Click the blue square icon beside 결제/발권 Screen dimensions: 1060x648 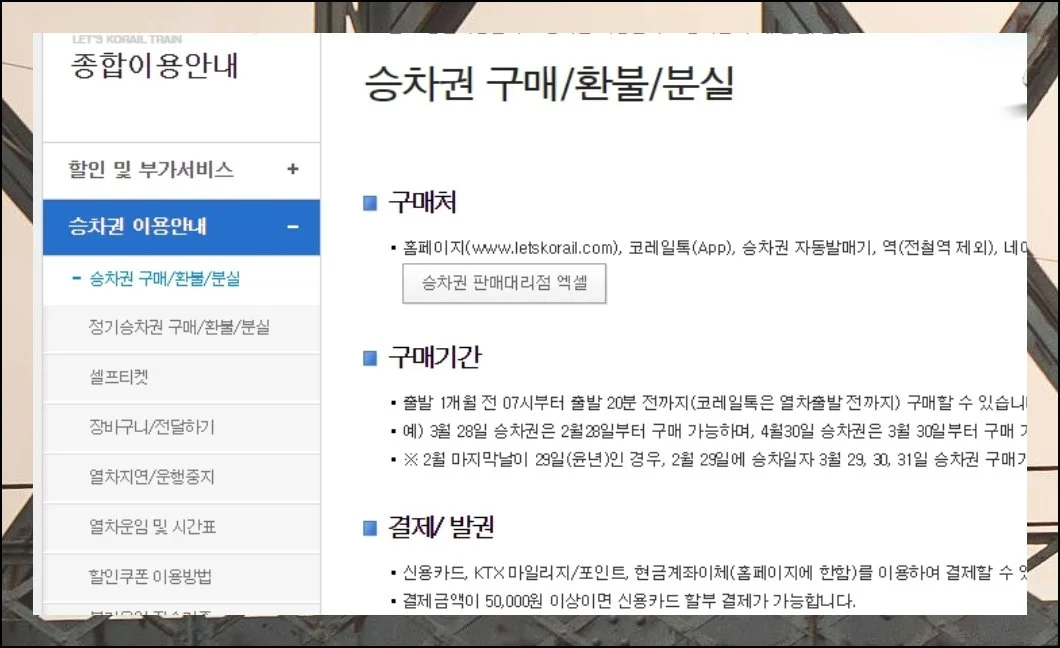pyautogui.click(x=370, y=529)
